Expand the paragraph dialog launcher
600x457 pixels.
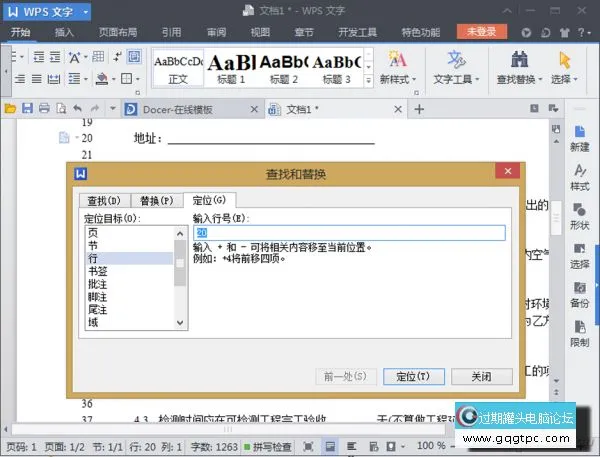(138, 93)
